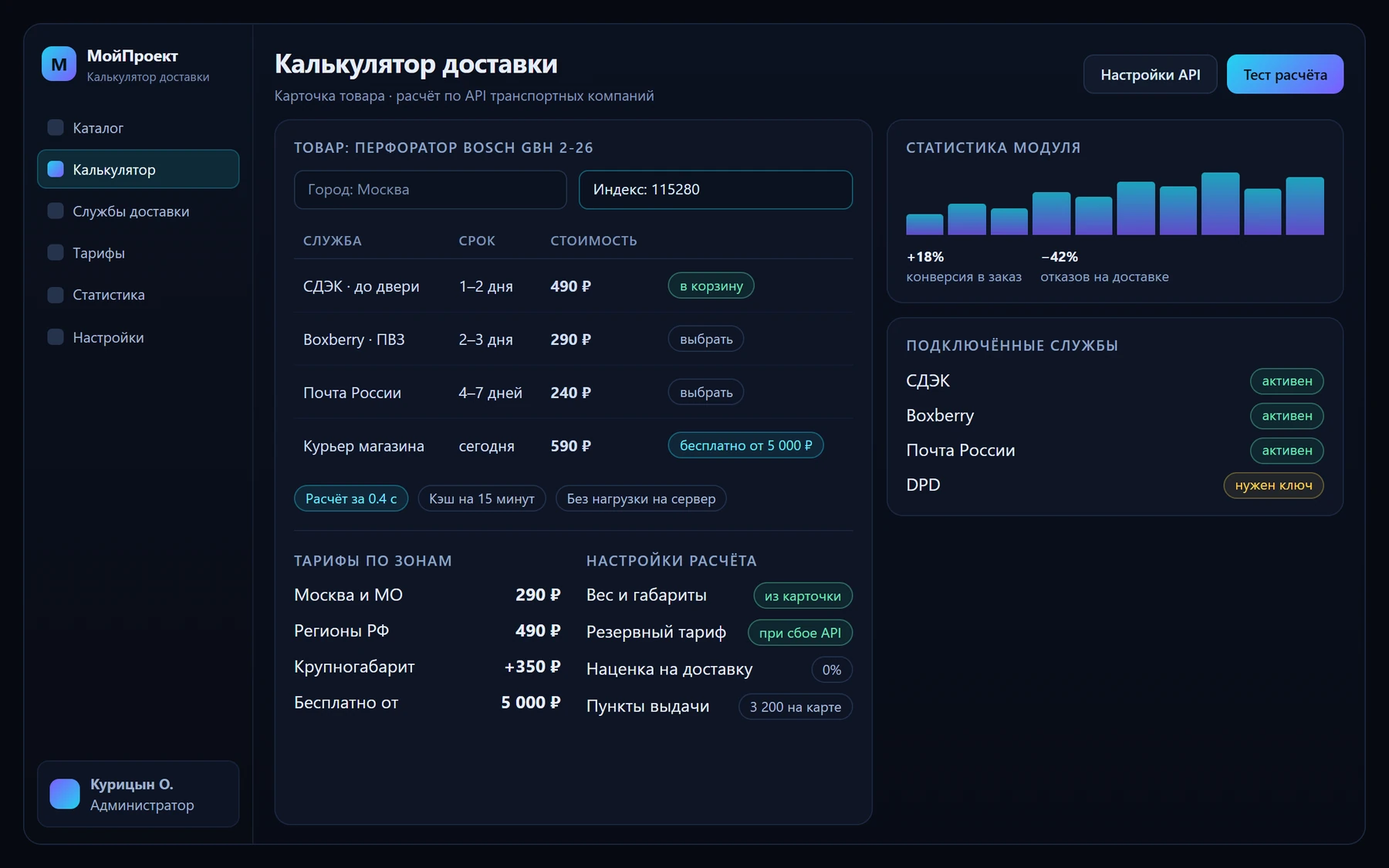Run Тест расчёта button
The image size is (1389, 868).
tap(1285, 74)
